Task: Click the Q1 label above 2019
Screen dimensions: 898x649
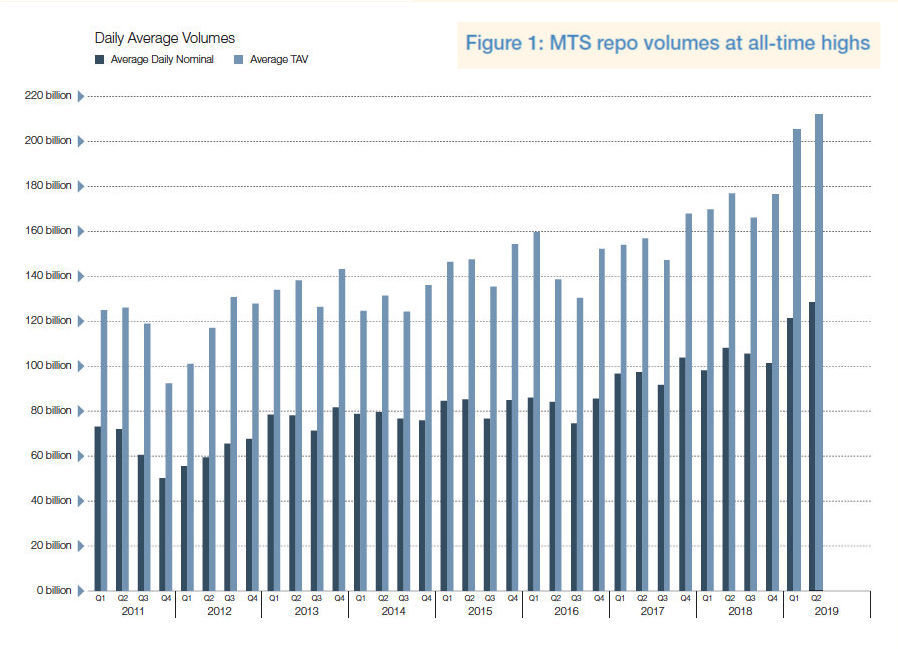Action: click(794, 598)
